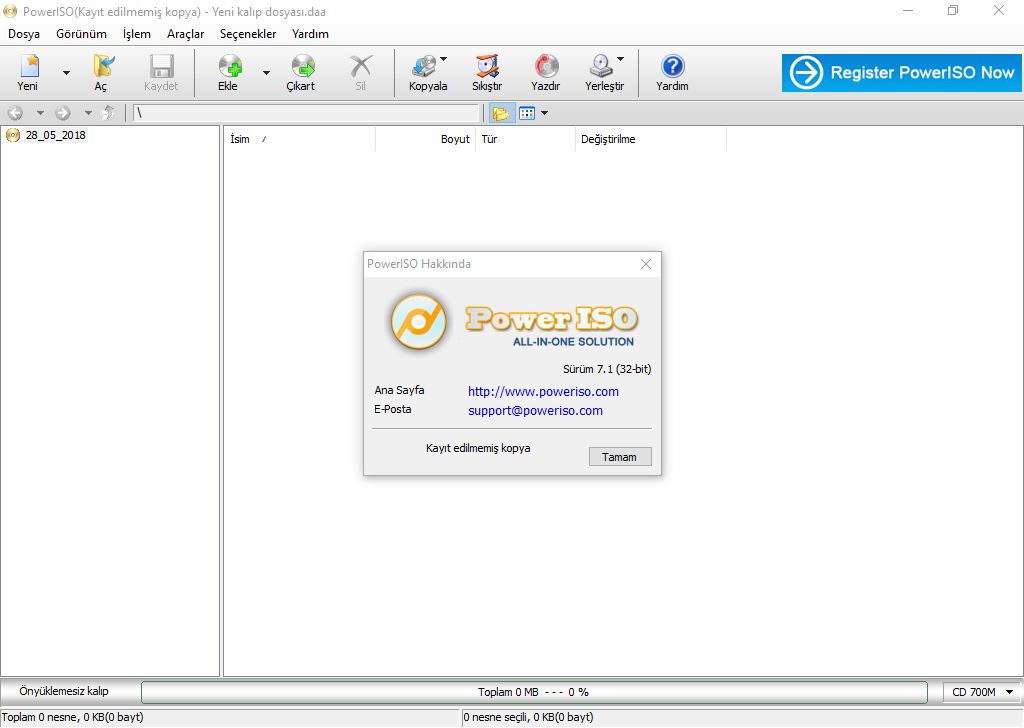
Task: Open the Dosya menu
Action: coord(24,34)
